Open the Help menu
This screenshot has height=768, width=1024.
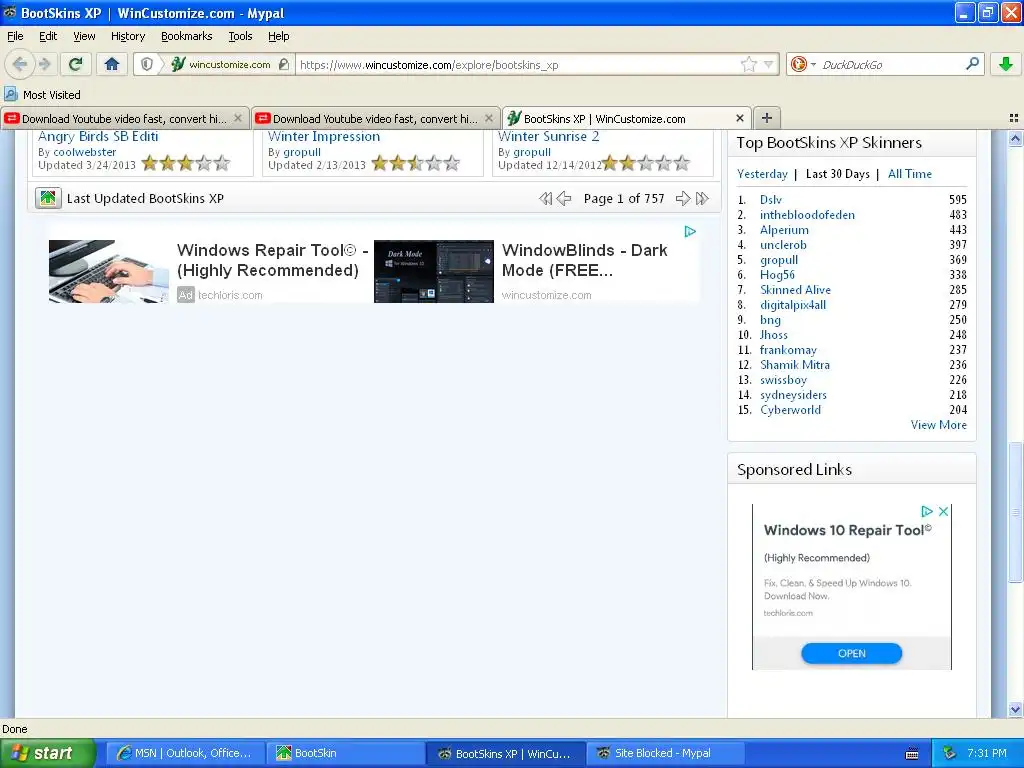[x=278, y=36]
